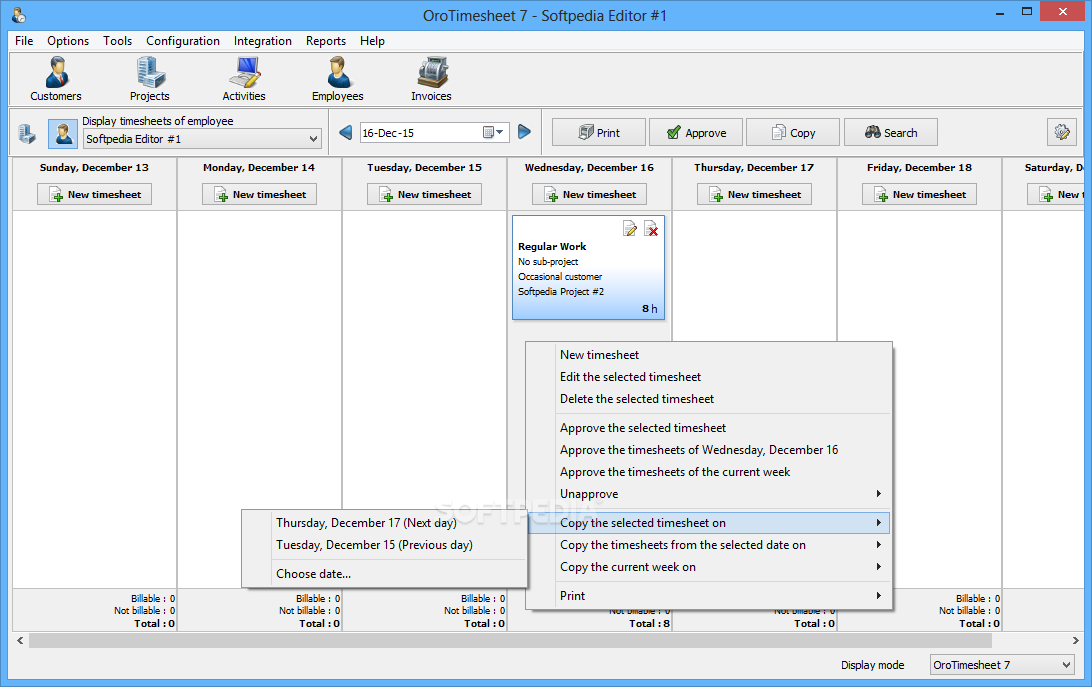Image resolution: width=1092 pixels, height=687 pixels.
Task: Expand Copy the selected timesheet on
Action: (x=709, y=523)
